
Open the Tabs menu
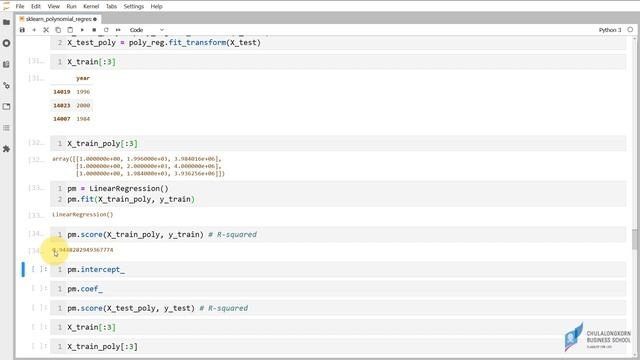111,6
